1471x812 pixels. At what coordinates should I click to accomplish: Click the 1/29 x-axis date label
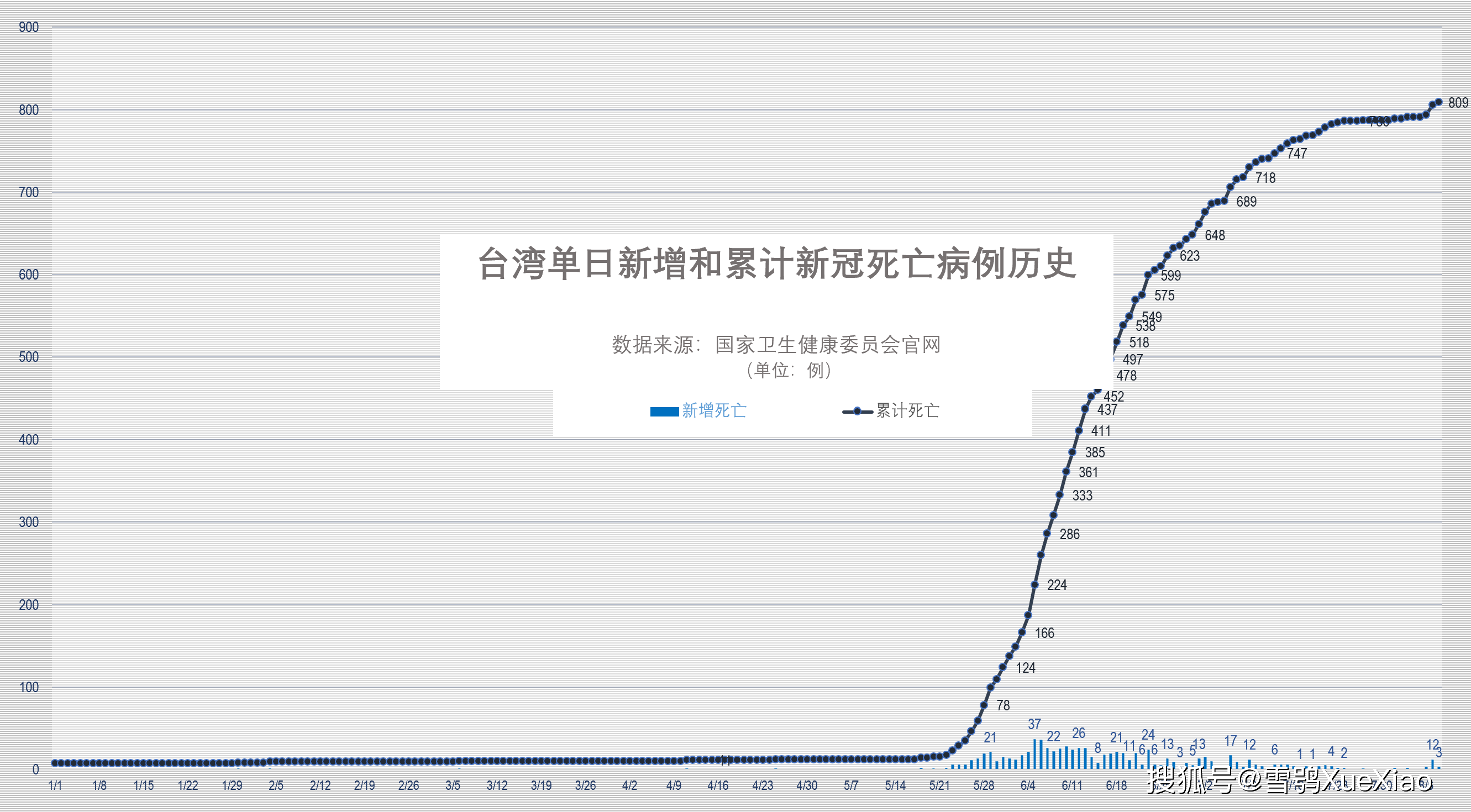coord(232,785)
